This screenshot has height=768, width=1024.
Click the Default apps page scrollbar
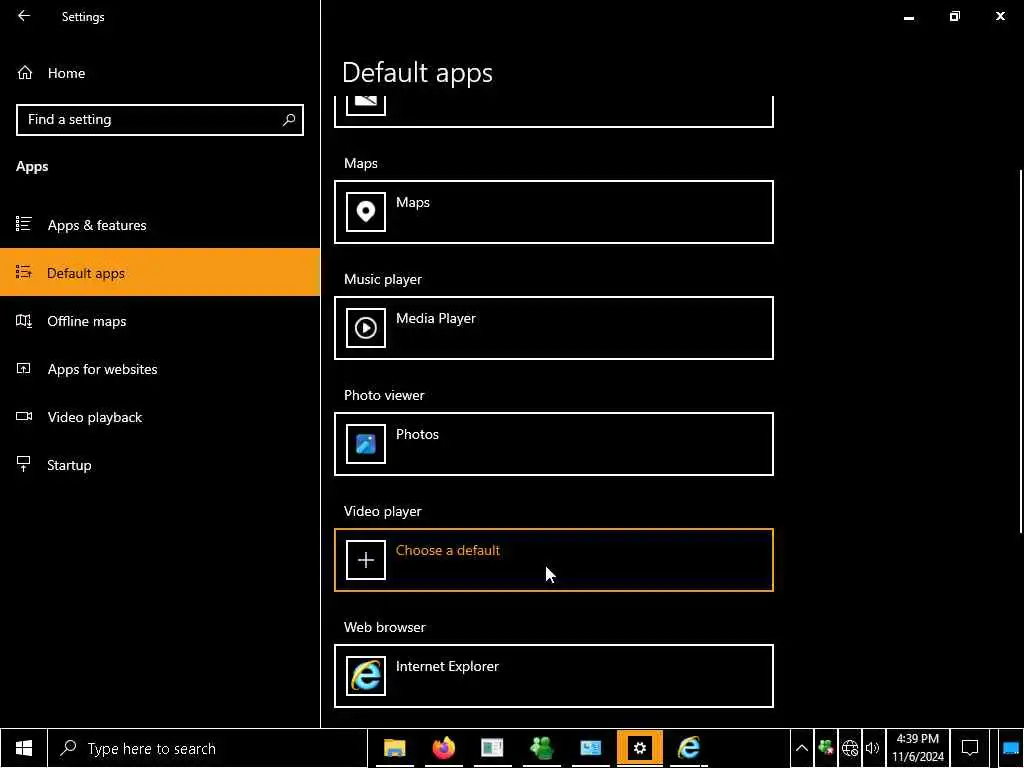click(1021, 351)
